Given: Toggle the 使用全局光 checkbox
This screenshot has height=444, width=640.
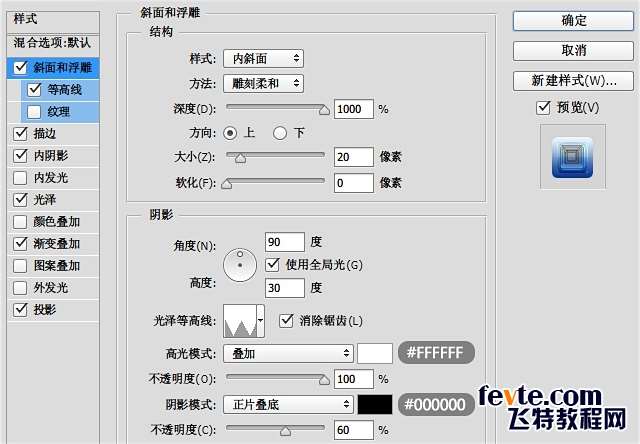Looking at the screenshot, I should 272,265.
